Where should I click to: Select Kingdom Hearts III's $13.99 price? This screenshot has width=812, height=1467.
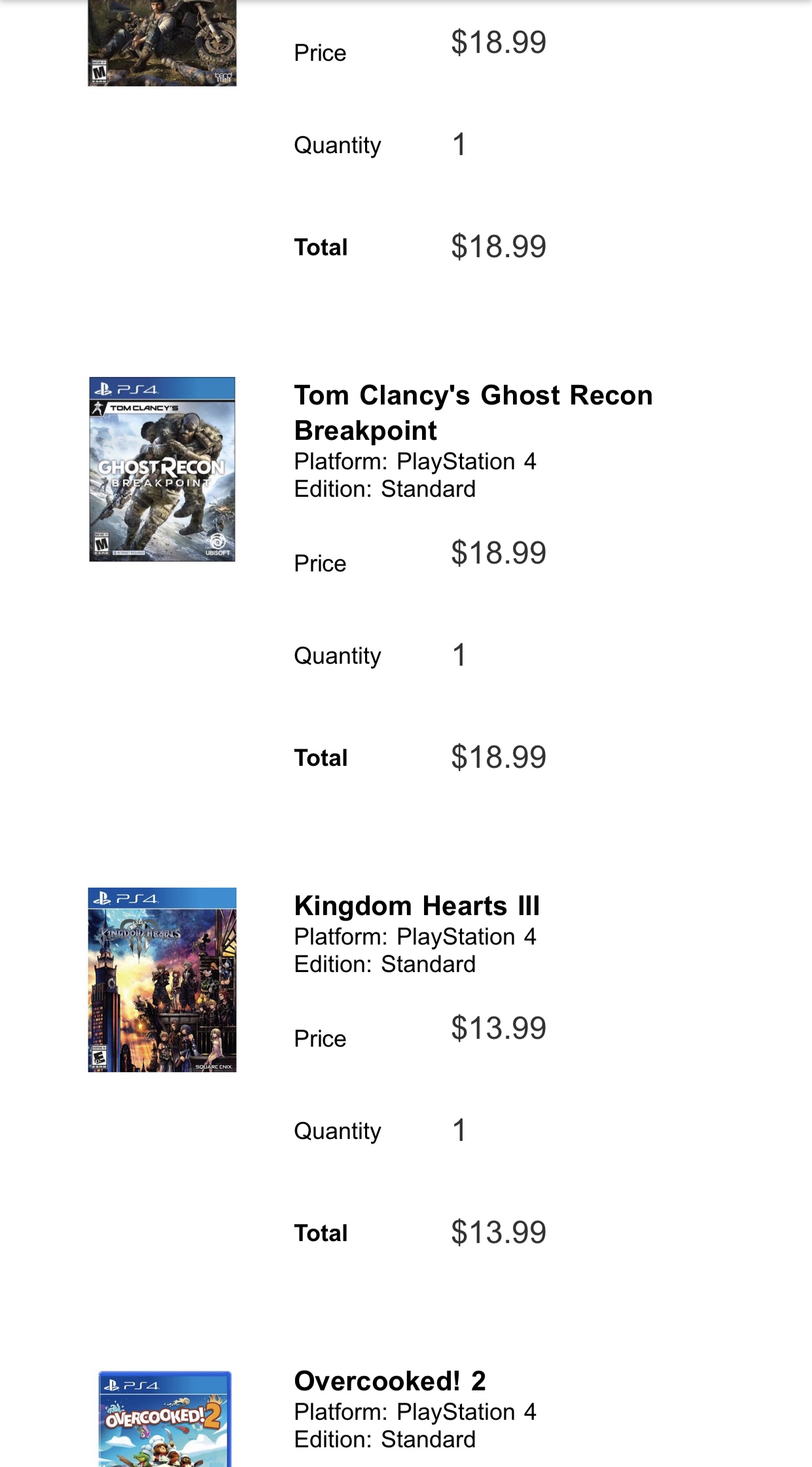499,1028
